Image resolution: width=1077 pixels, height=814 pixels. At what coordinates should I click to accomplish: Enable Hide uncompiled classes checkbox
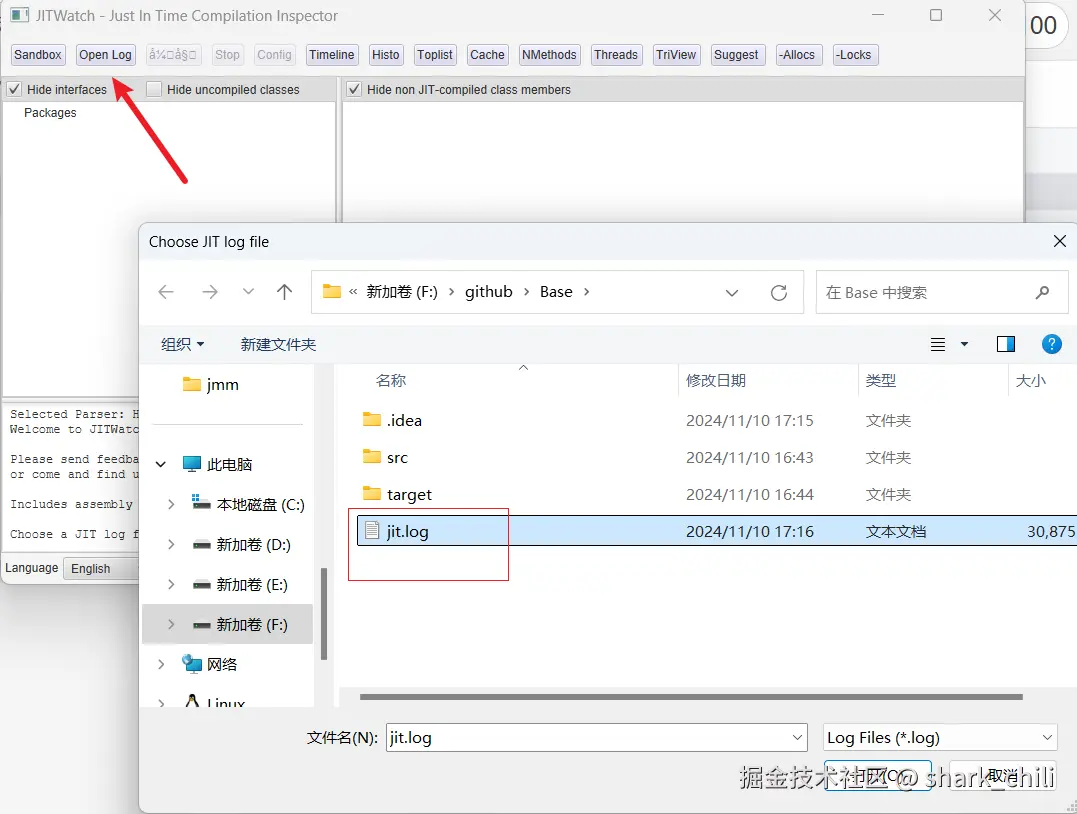(154, 89)
